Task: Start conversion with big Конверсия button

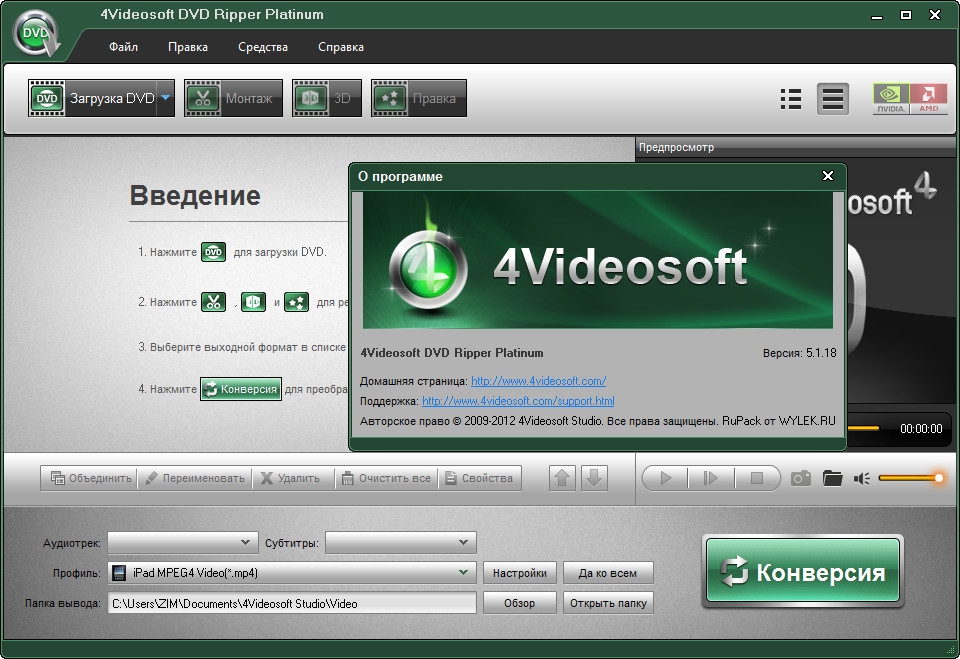Action: tap(802, 571)
